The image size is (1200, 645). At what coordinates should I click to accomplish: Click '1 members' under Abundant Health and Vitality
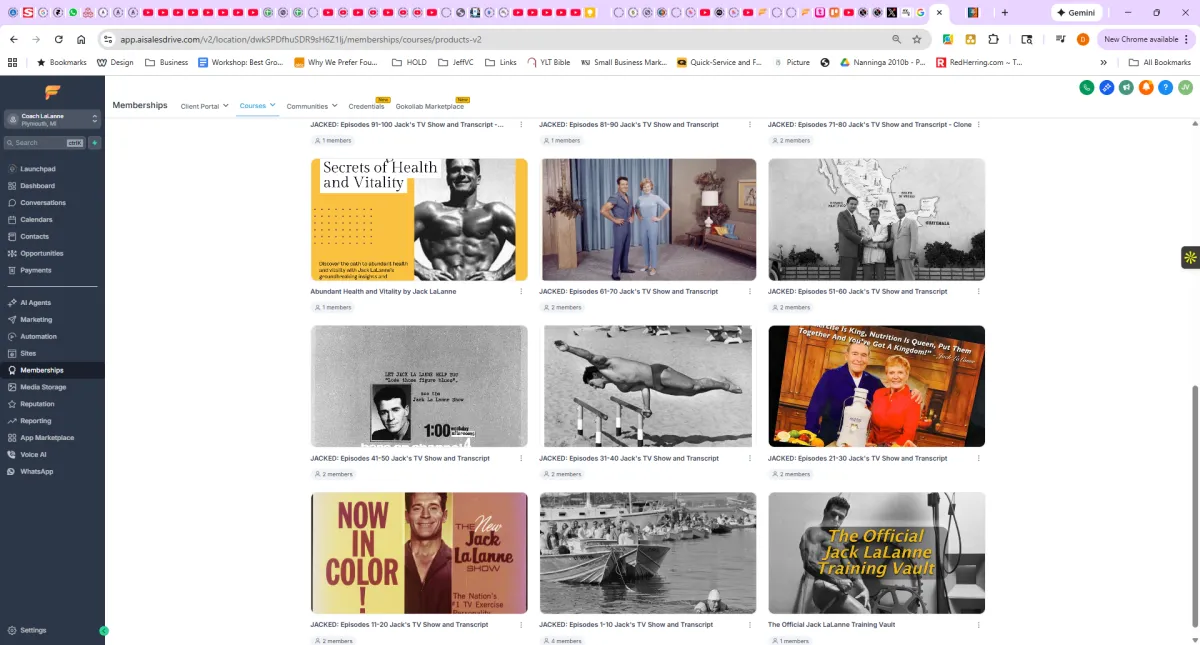[x=333, y=308]
